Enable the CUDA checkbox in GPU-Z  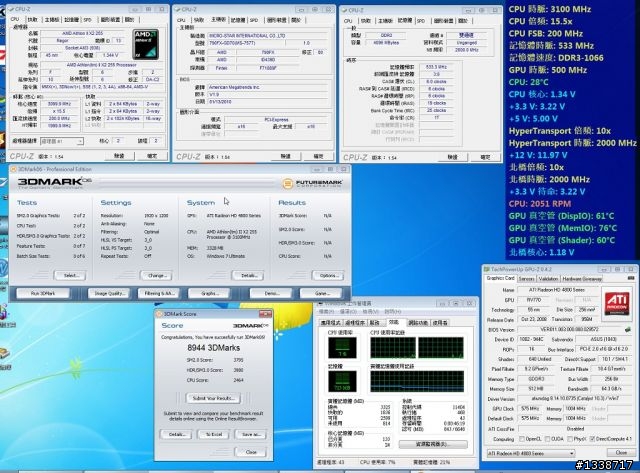(547, 439)
